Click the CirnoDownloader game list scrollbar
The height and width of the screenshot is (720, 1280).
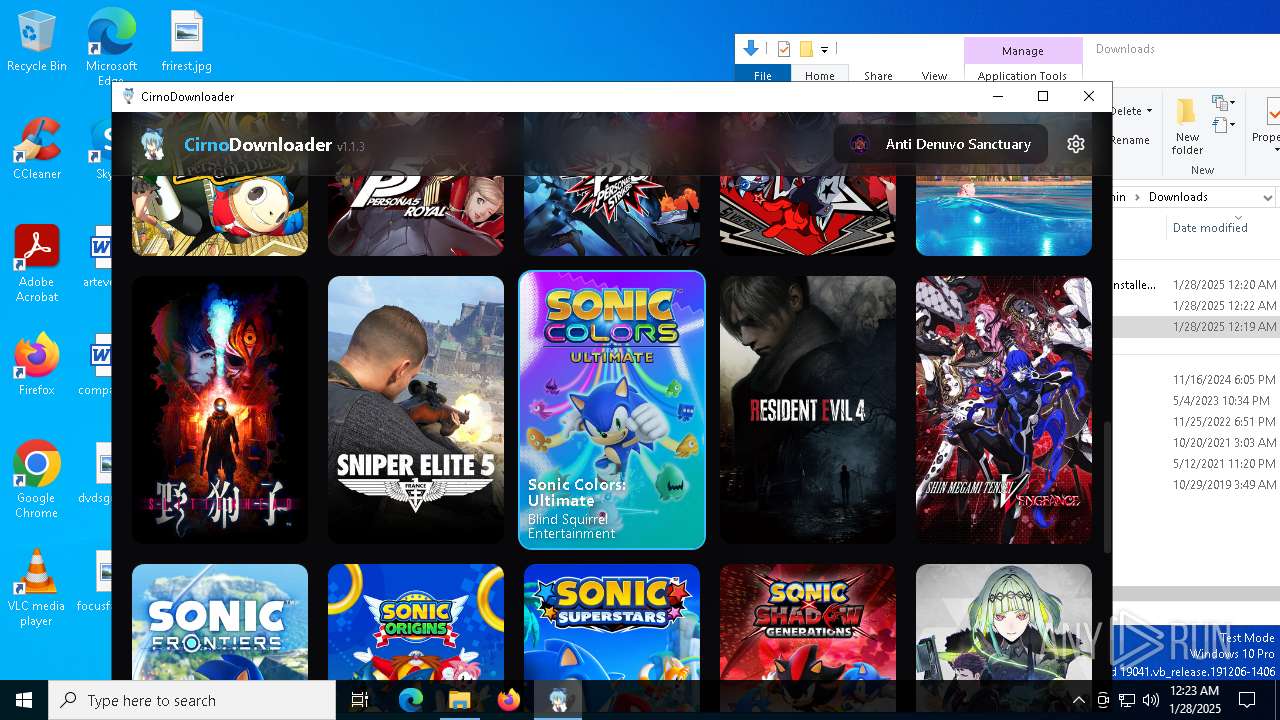[x=1107, y=486]
